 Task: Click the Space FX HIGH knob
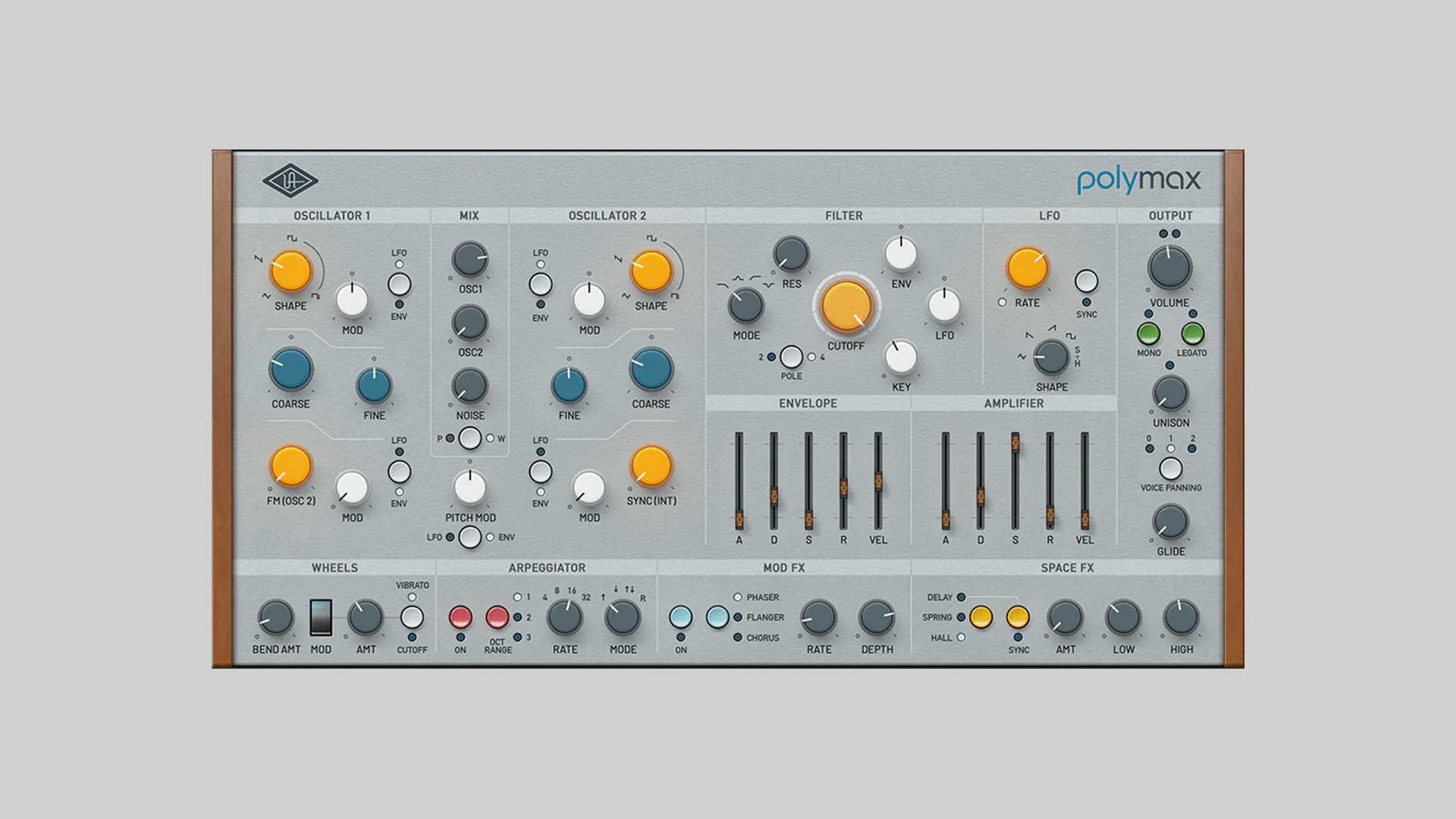point(1181,617)
